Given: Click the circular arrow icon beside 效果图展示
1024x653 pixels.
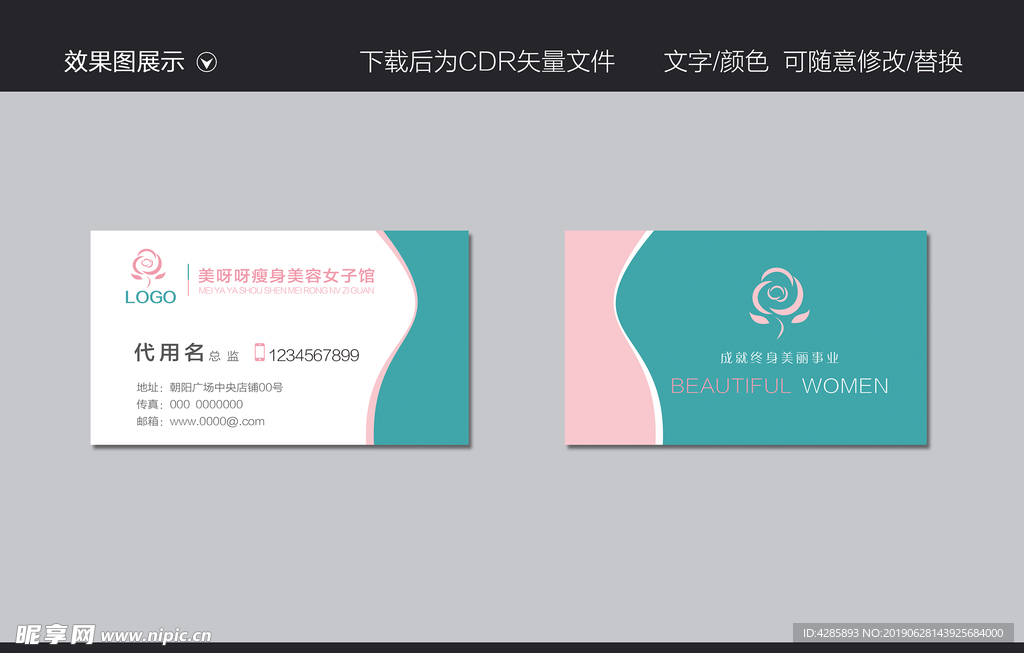Looking at the screenshot, I should [x=207, y=62].
